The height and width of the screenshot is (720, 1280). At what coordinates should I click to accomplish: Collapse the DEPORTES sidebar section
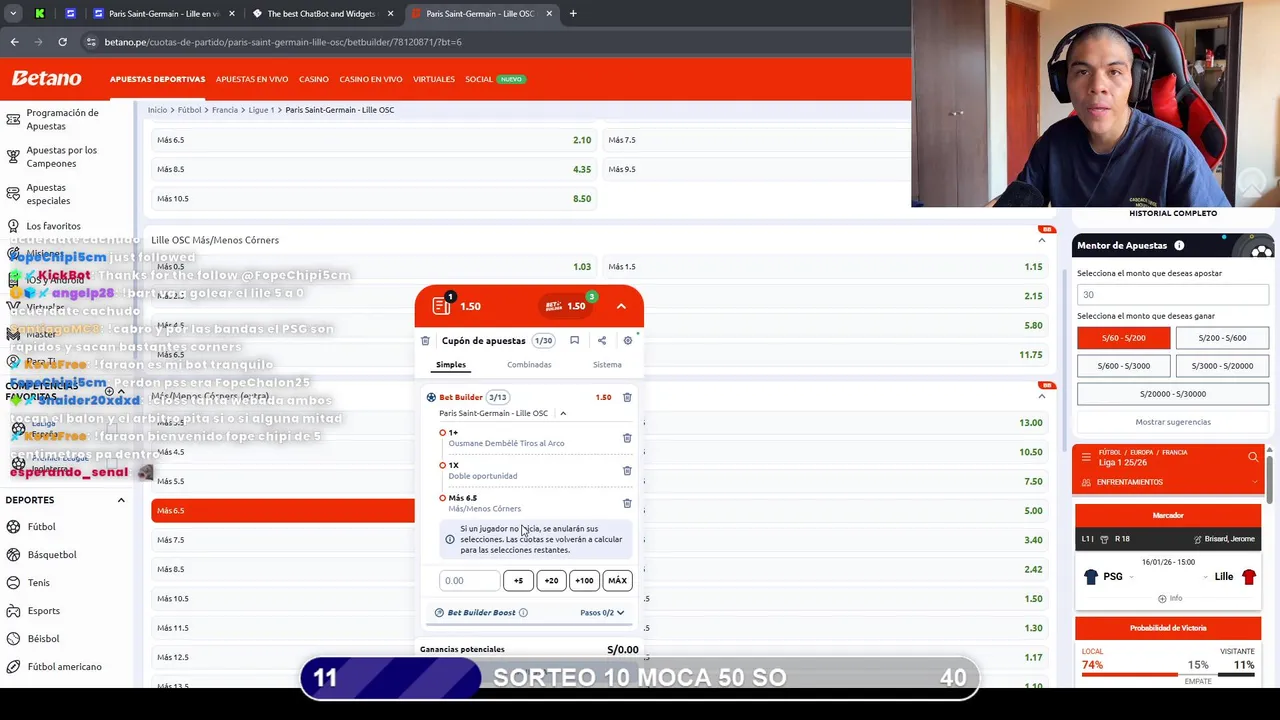(121, 500)
